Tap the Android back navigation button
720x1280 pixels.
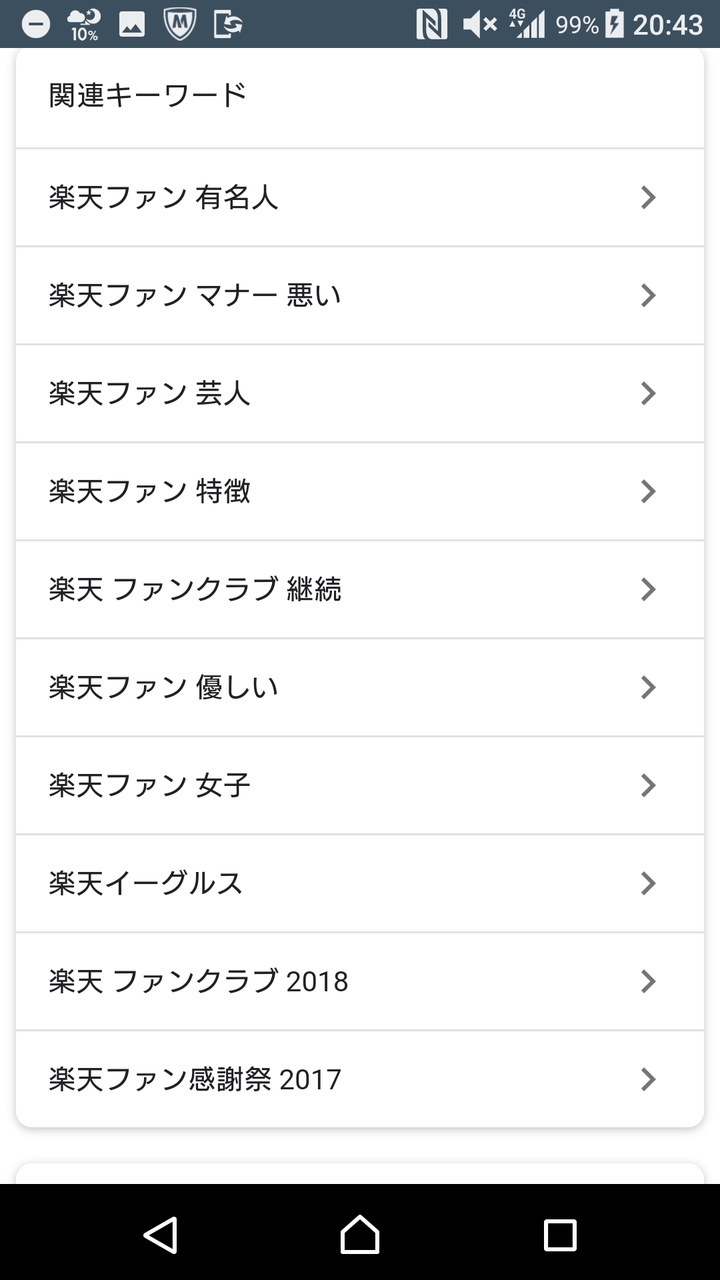160,1235
